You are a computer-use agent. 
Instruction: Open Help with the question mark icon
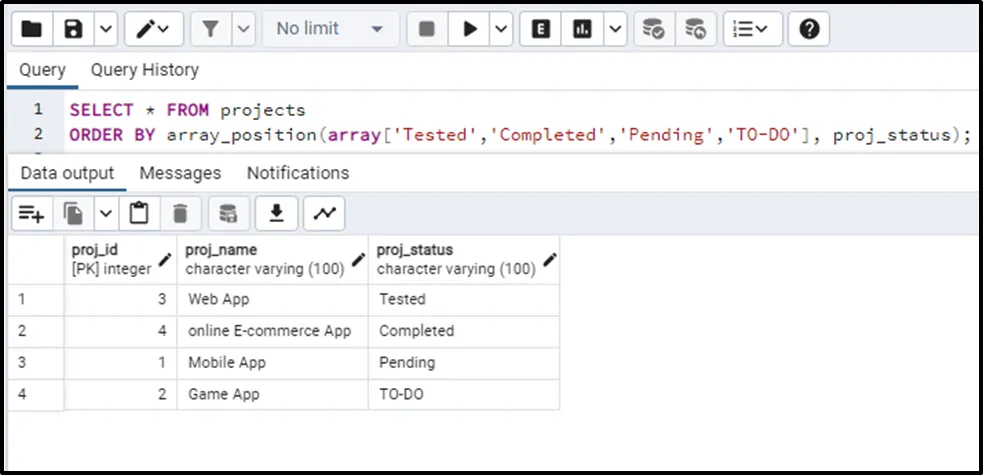click(809, 29)
